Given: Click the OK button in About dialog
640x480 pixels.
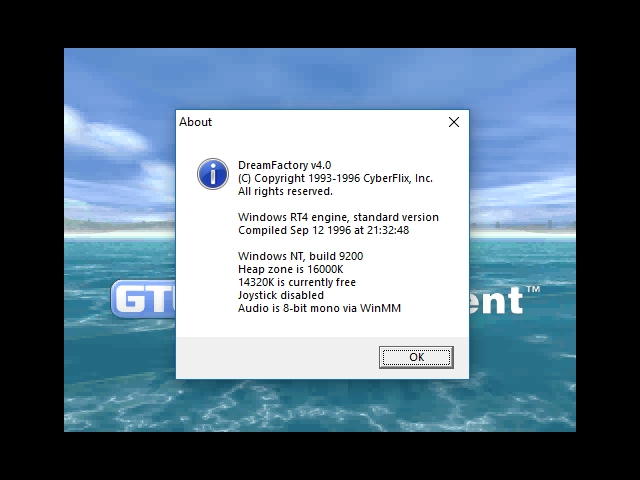Looking at the screenshot, I should tap(416, 357).
